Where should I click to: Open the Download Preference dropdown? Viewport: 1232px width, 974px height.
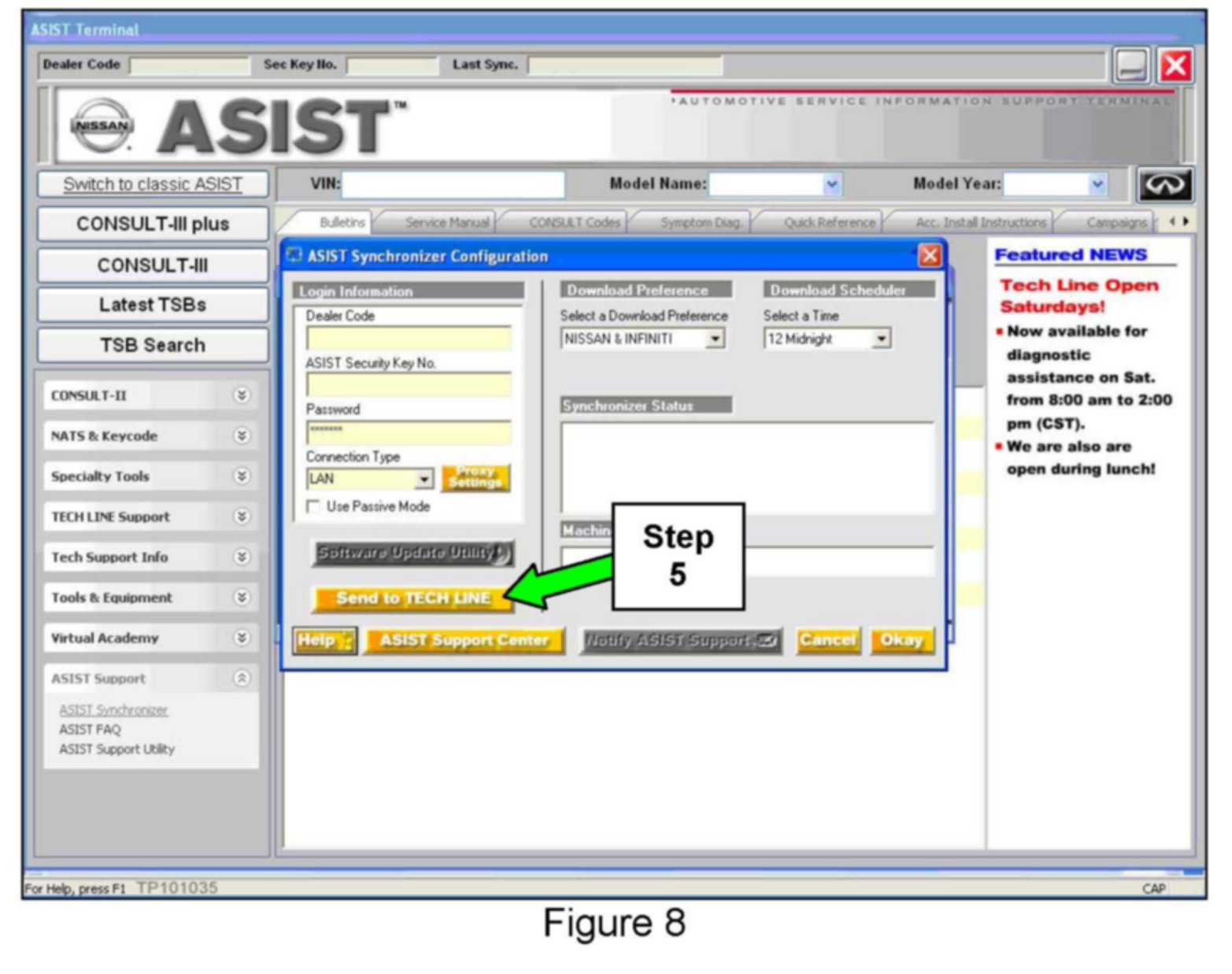pos(715,339)
